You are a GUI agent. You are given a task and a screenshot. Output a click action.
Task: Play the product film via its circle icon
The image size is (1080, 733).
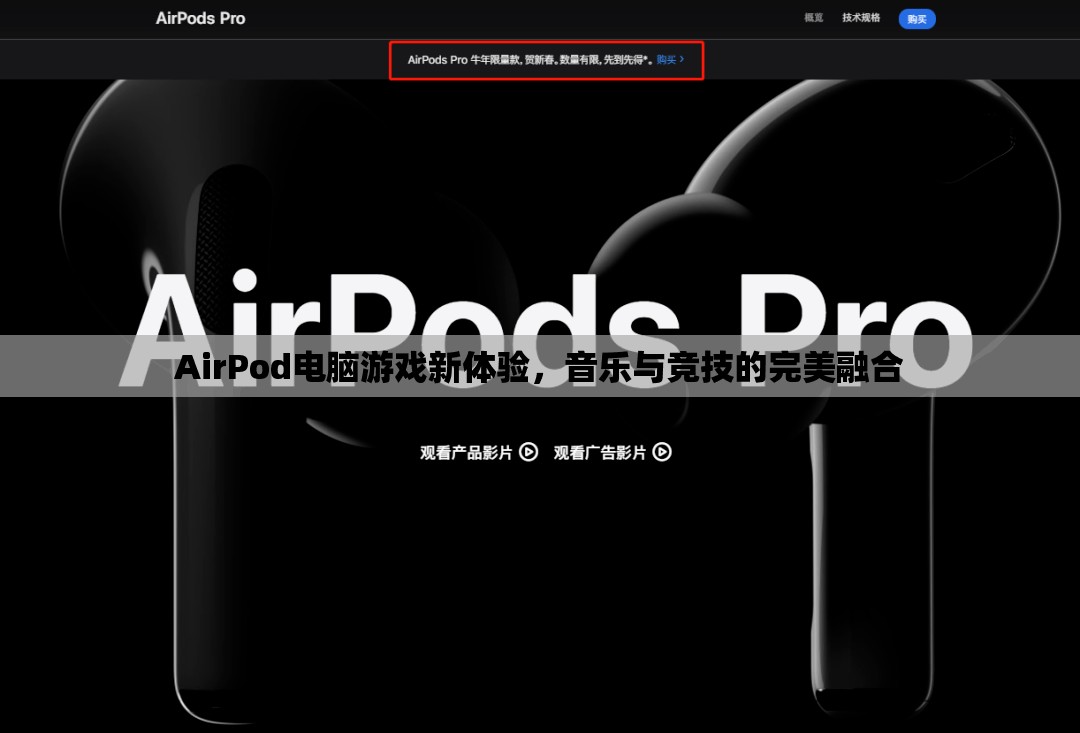click(528, 452)
